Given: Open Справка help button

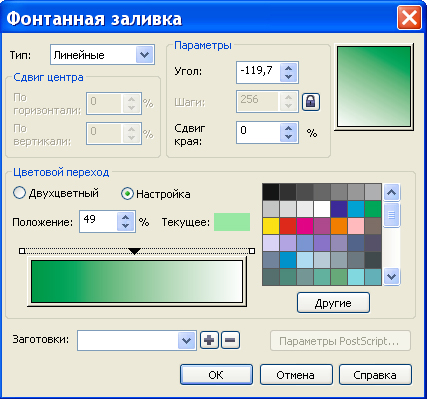Looking at the screenshot, I should (375, 375).
